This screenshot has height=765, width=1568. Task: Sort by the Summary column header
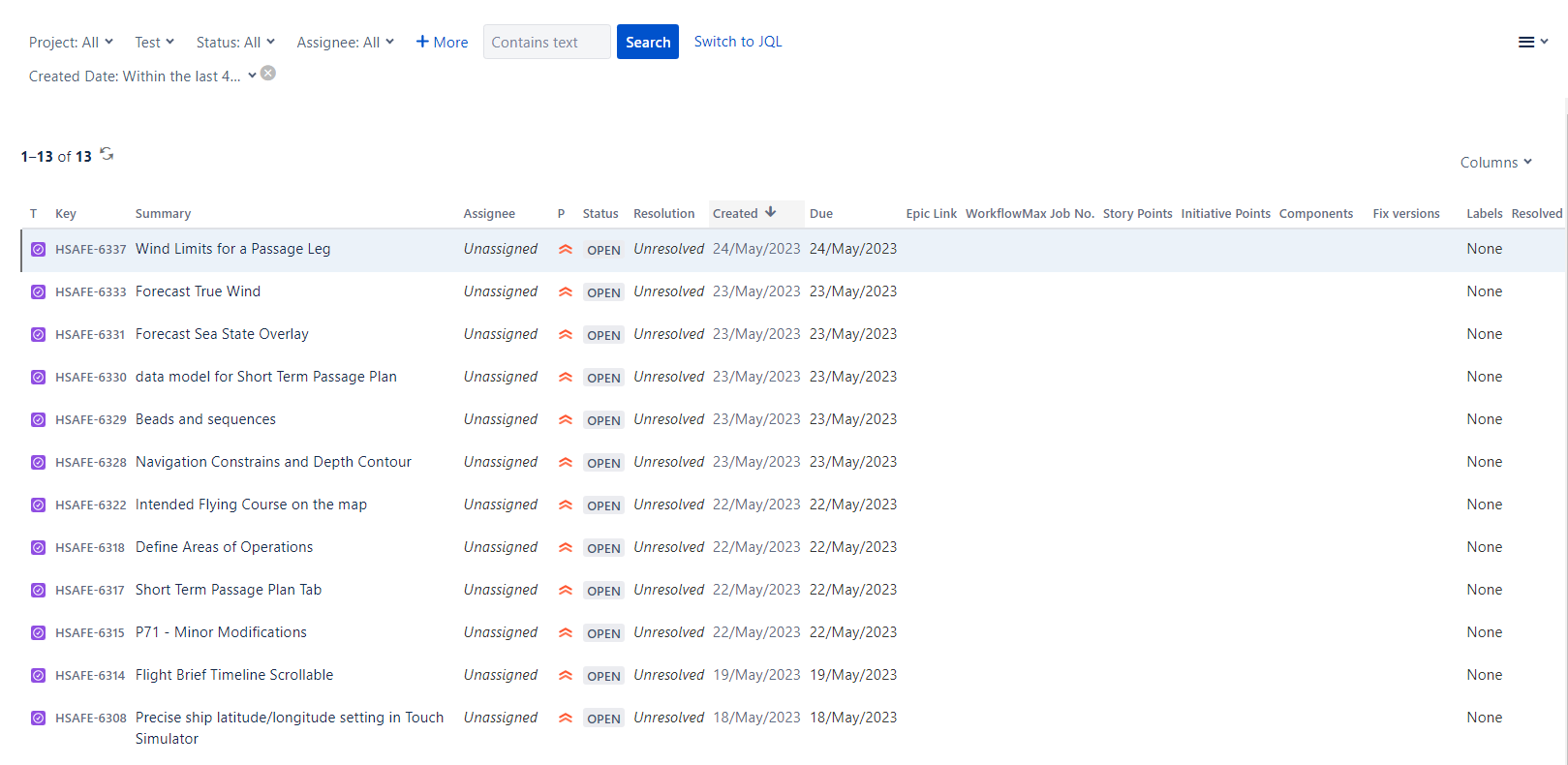pyautogui.click(x=163, y=213)
